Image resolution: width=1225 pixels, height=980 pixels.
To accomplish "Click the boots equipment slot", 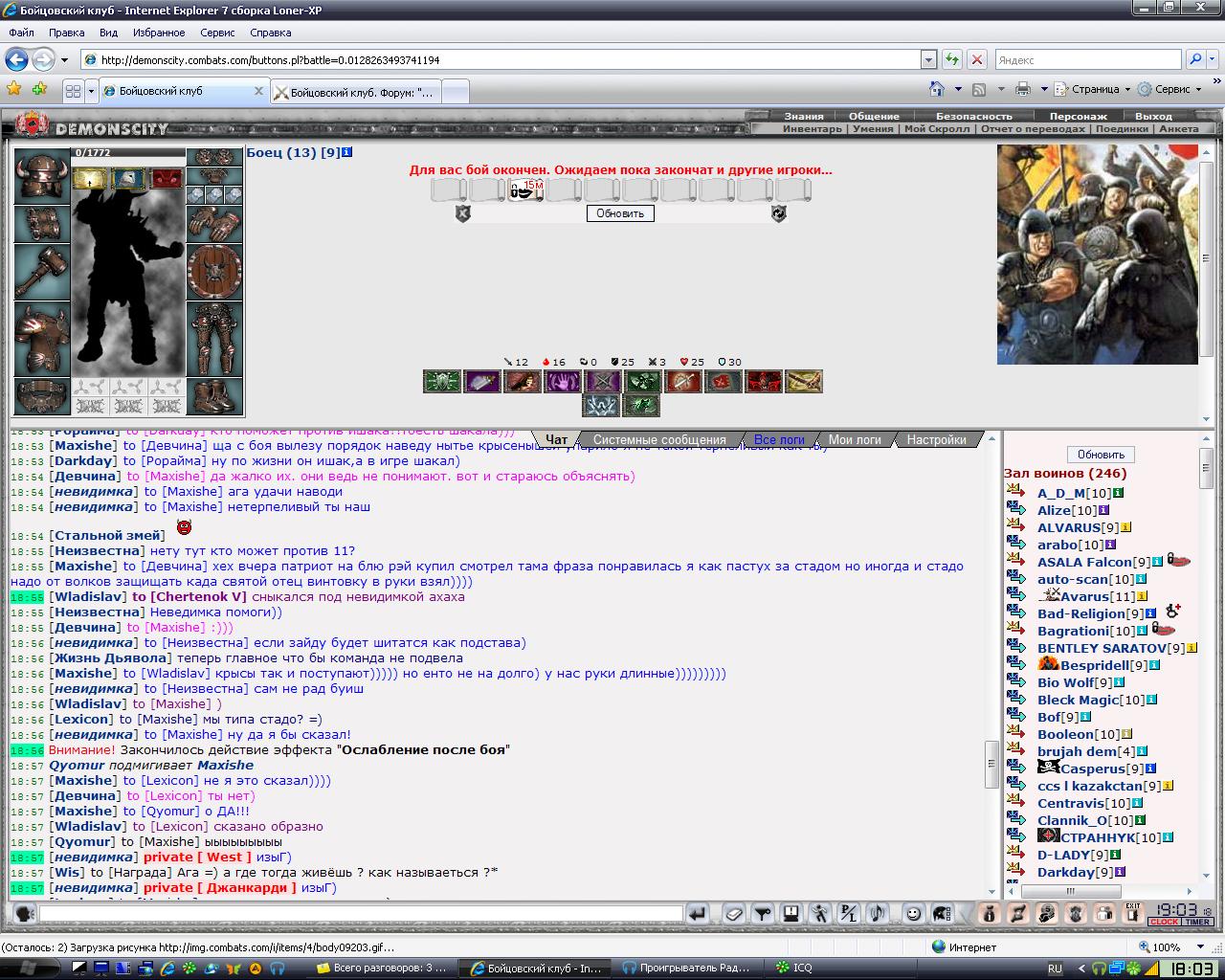I will (214, 396).
